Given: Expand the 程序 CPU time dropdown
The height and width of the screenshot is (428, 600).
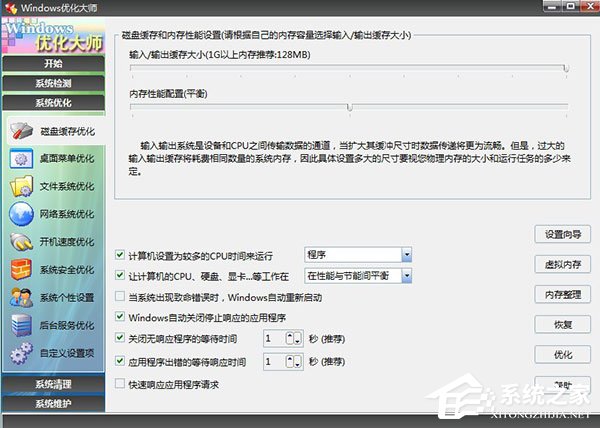Looking at the screenshot, I should (x=406, y=255).
